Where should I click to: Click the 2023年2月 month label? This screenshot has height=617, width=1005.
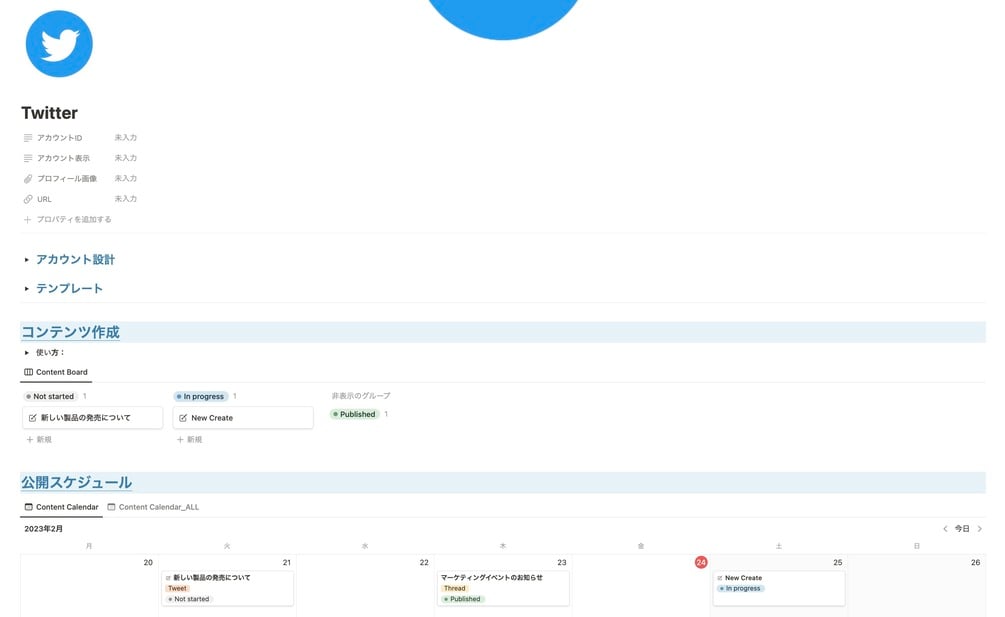click(44, 529)
